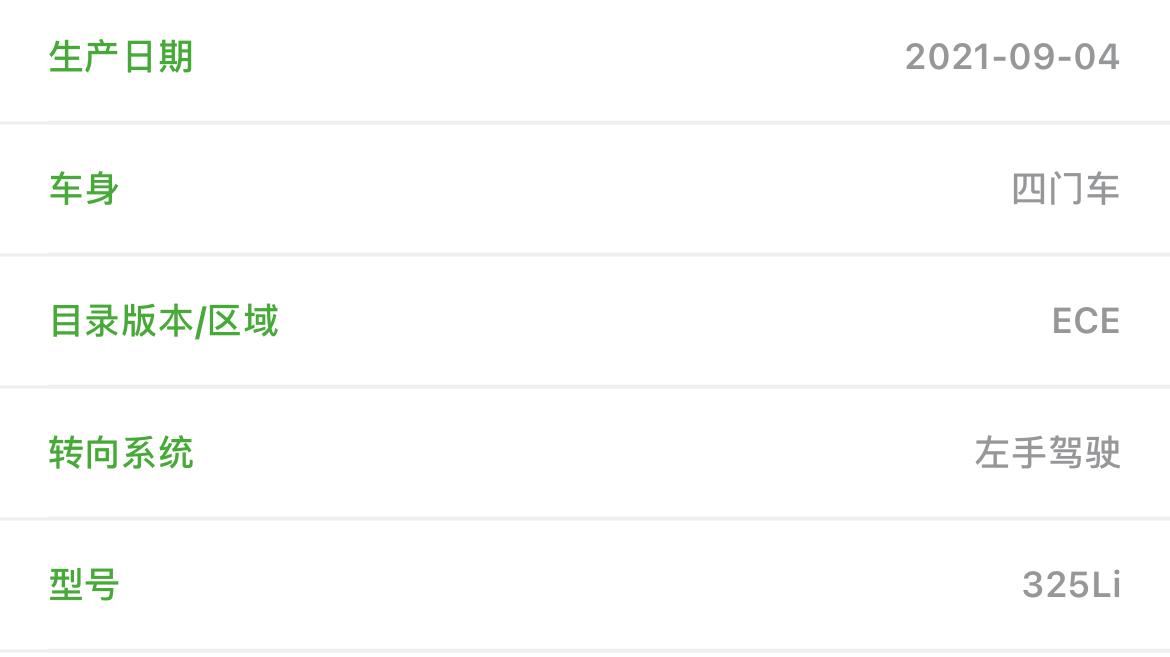Click the character 四 in body value
The image size is (1170, 657).
tap(1029, 189)
